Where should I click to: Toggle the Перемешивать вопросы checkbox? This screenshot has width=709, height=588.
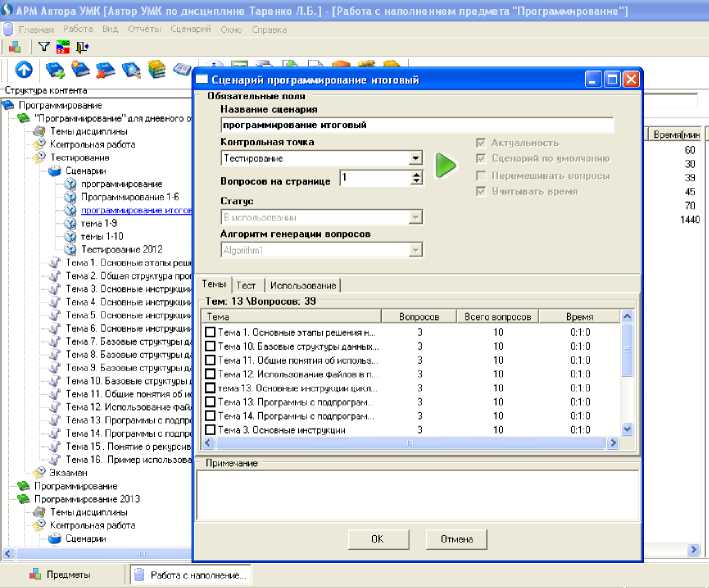(482, 175)
